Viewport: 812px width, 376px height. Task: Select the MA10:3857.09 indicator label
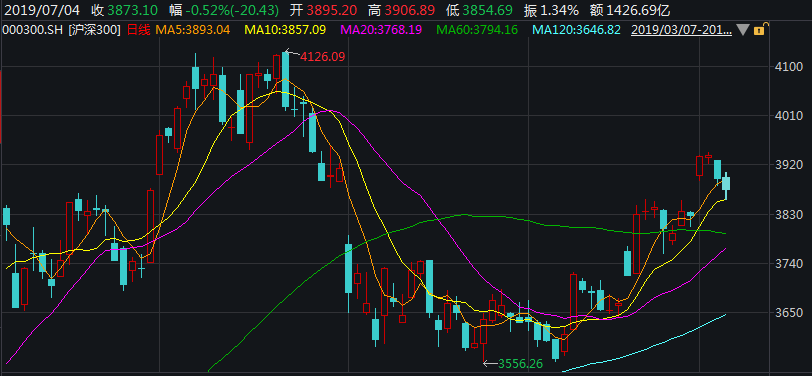coord(285,30)
